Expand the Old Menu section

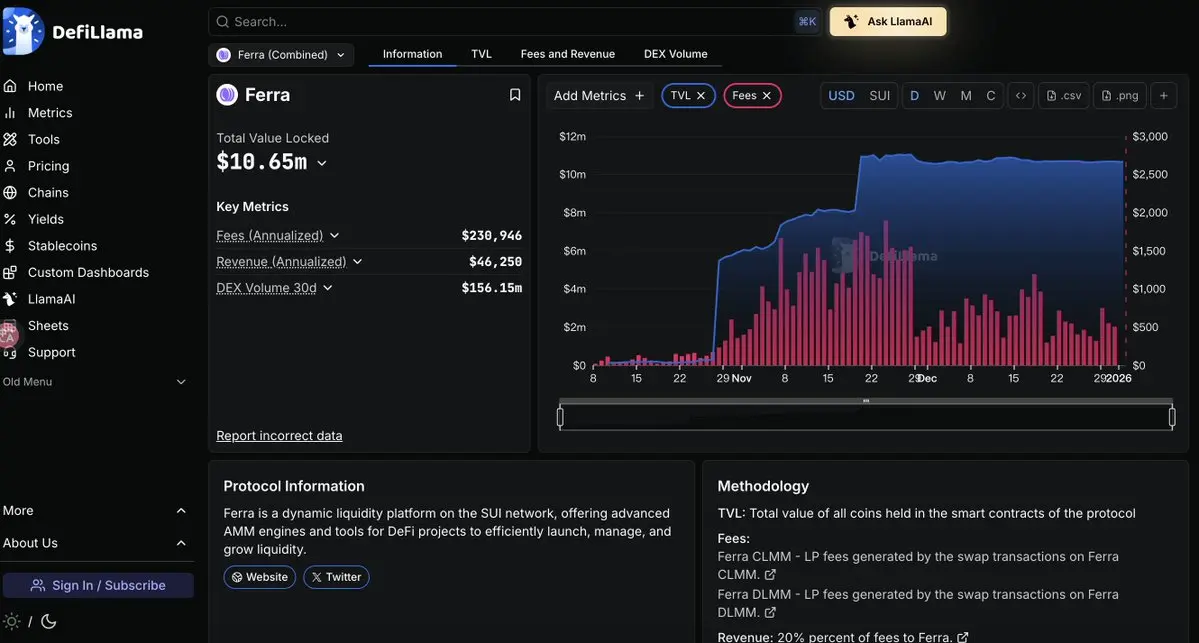coord(181,382)
